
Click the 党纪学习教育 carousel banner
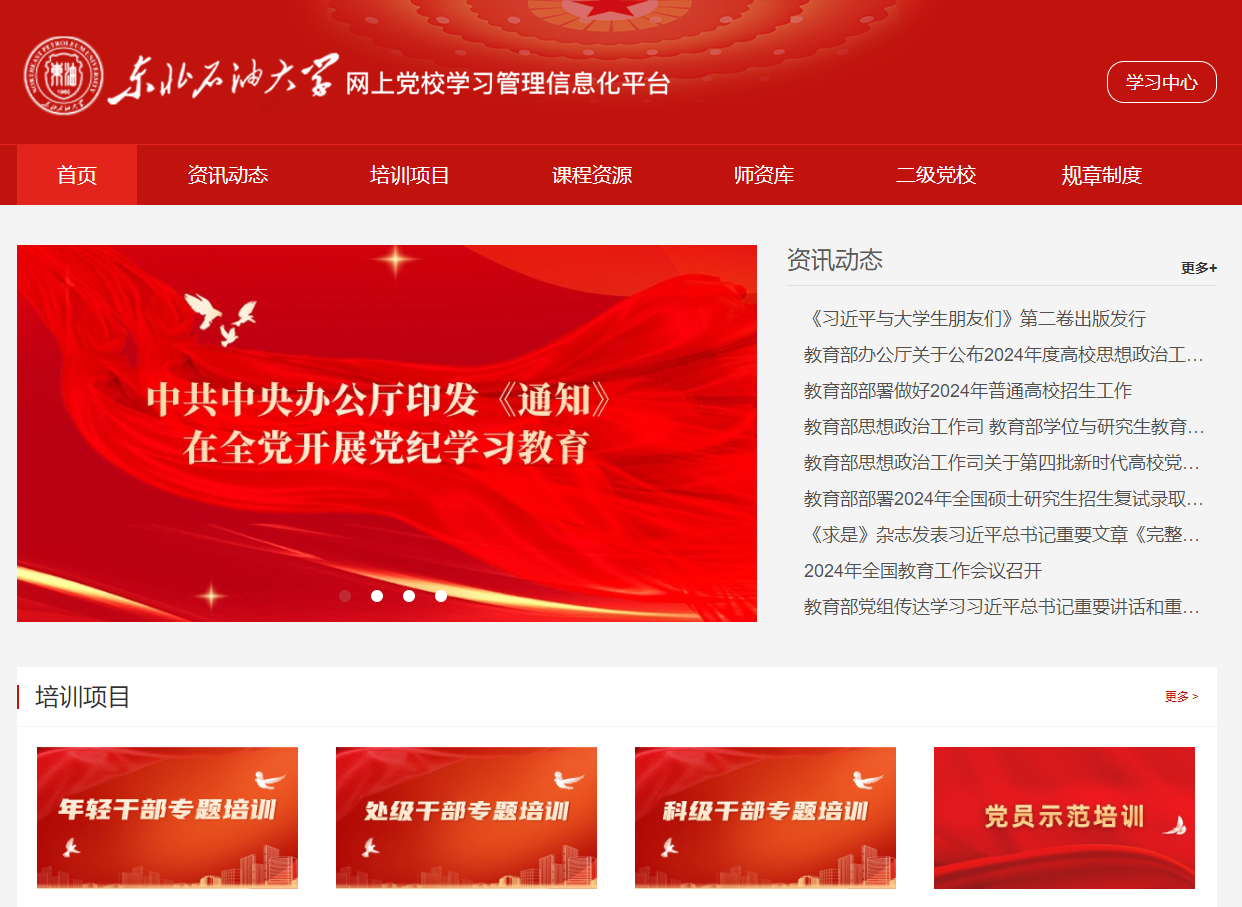pos(387,433)
